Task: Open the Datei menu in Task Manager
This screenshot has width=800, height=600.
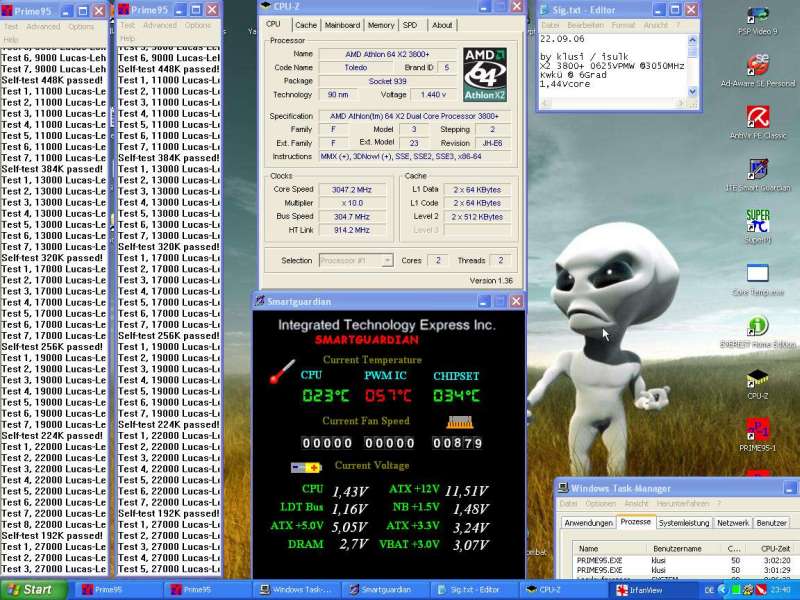Action: point(568,504)
